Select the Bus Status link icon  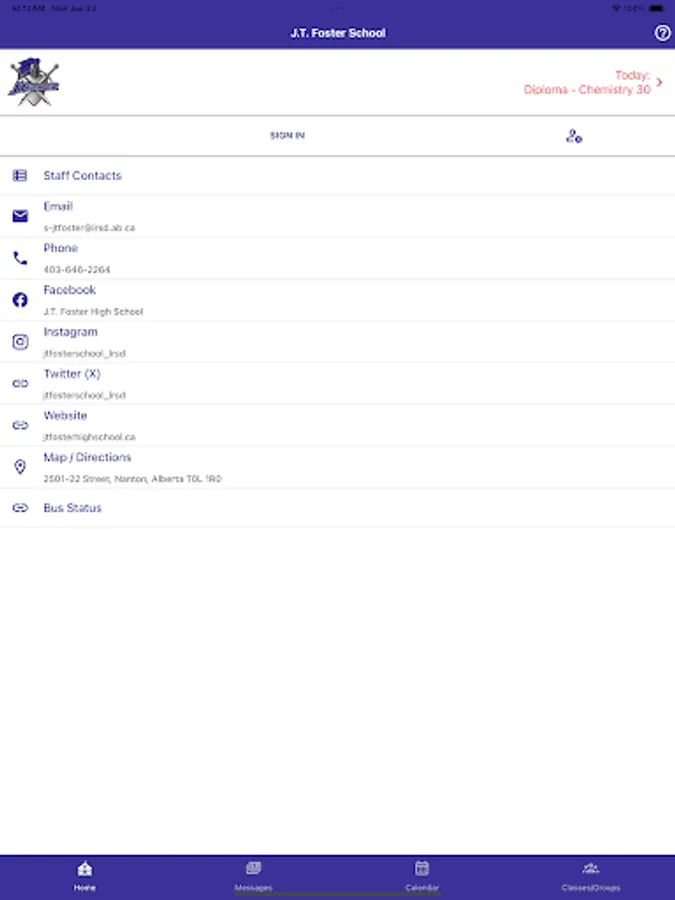tap(20, 508)
